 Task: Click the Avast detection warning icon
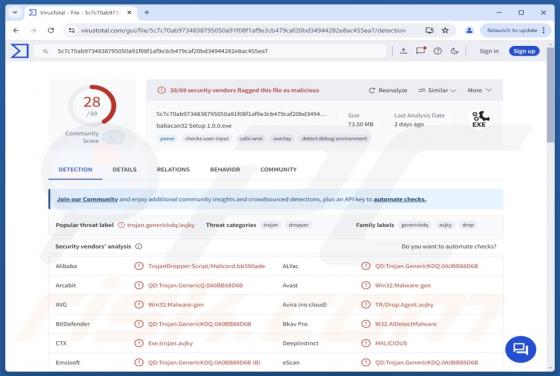(x=365, y=285)
